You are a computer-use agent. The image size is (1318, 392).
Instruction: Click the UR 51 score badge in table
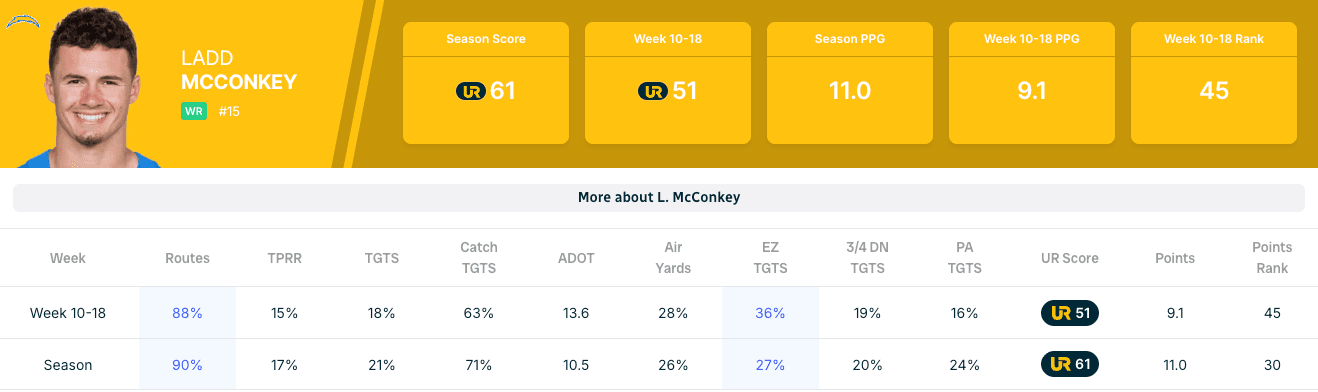pyautogui.click(x=1069, y=313)
